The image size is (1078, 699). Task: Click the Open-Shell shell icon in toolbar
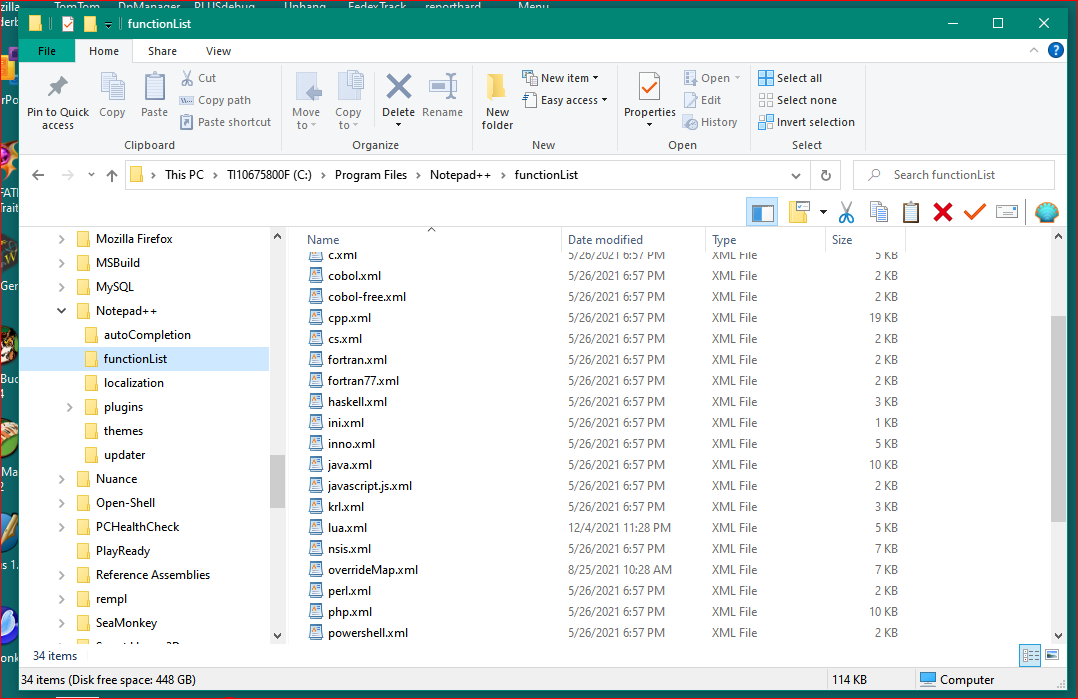(1046, 212)
